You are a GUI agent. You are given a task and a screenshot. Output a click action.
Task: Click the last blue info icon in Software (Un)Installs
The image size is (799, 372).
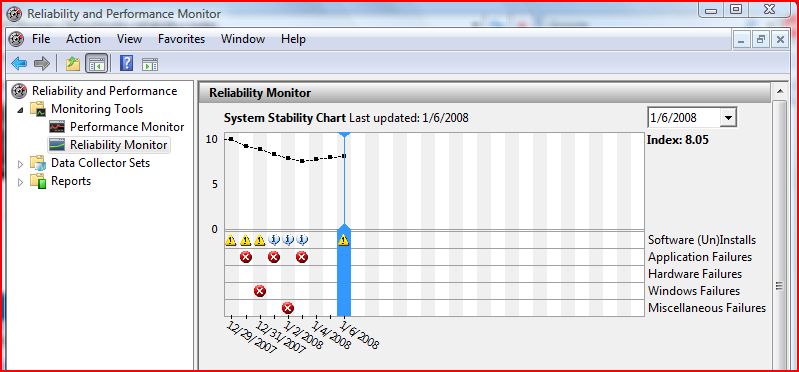(x=302, y=240)
